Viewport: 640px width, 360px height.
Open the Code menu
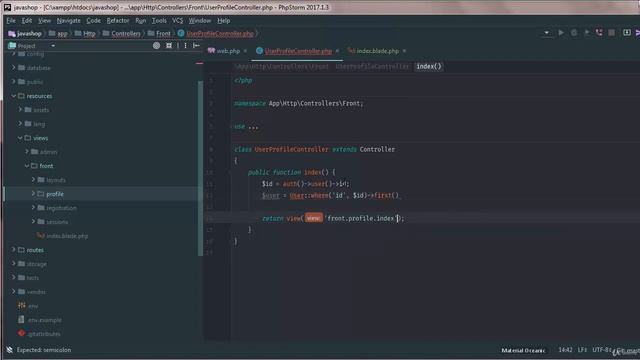(x=93, y=20)
